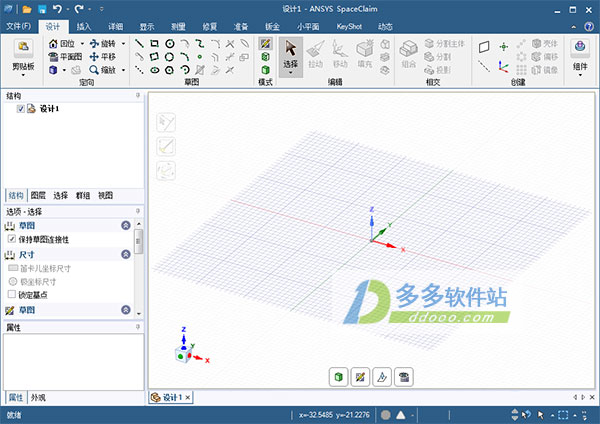600x424 pixels.
Task: Open the Spin tool dropdown arrow
Action: click(123, 44)
